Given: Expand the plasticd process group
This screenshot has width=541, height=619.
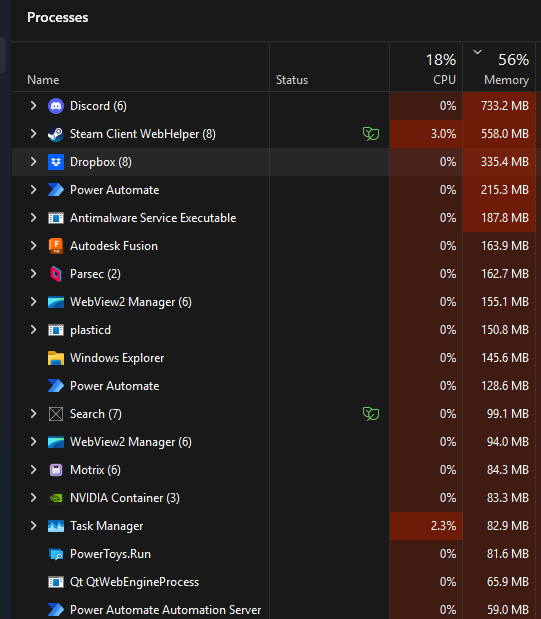Looking at the screenshot, I should (34, 330).
